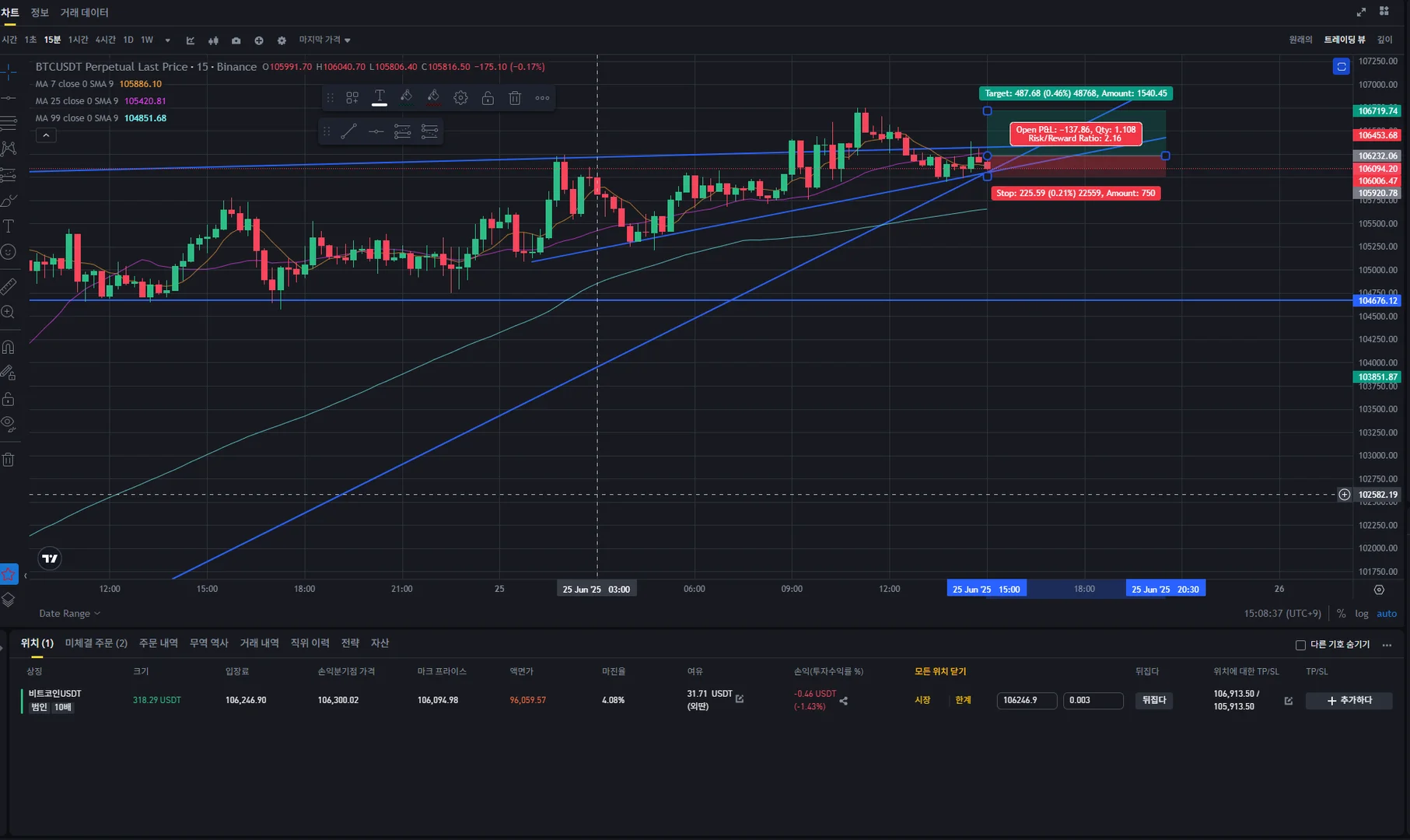Check the hide other symbols checkbox
This screenshot has height=840, width=1410.
(1300, 645)
